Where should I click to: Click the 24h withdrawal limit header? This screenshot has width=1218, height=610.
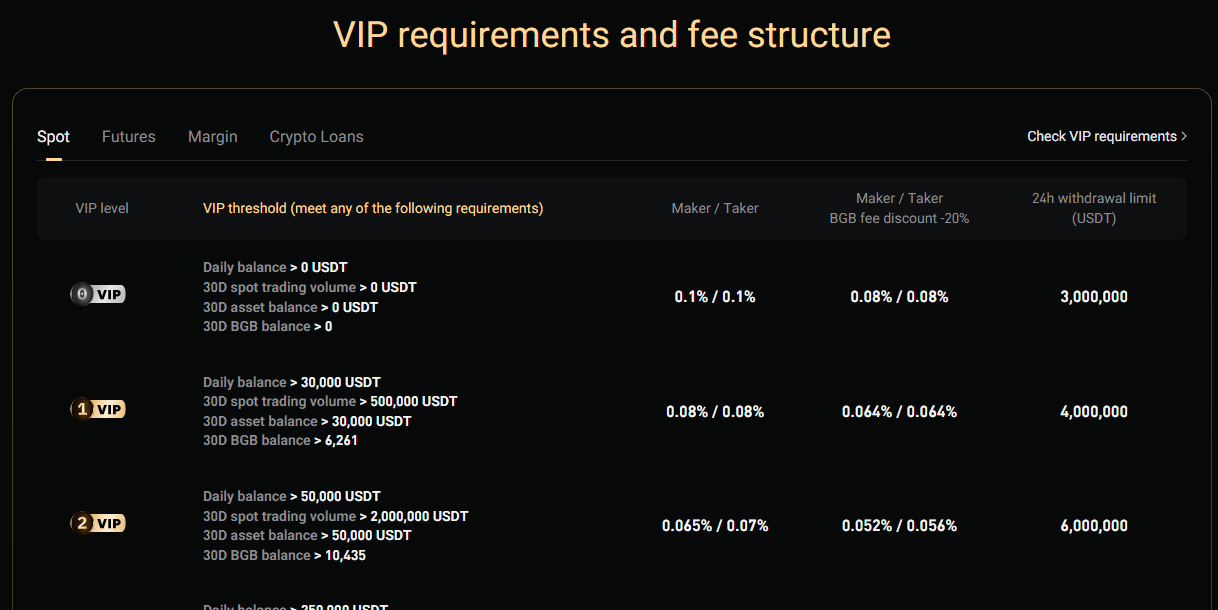(1094, 208)
